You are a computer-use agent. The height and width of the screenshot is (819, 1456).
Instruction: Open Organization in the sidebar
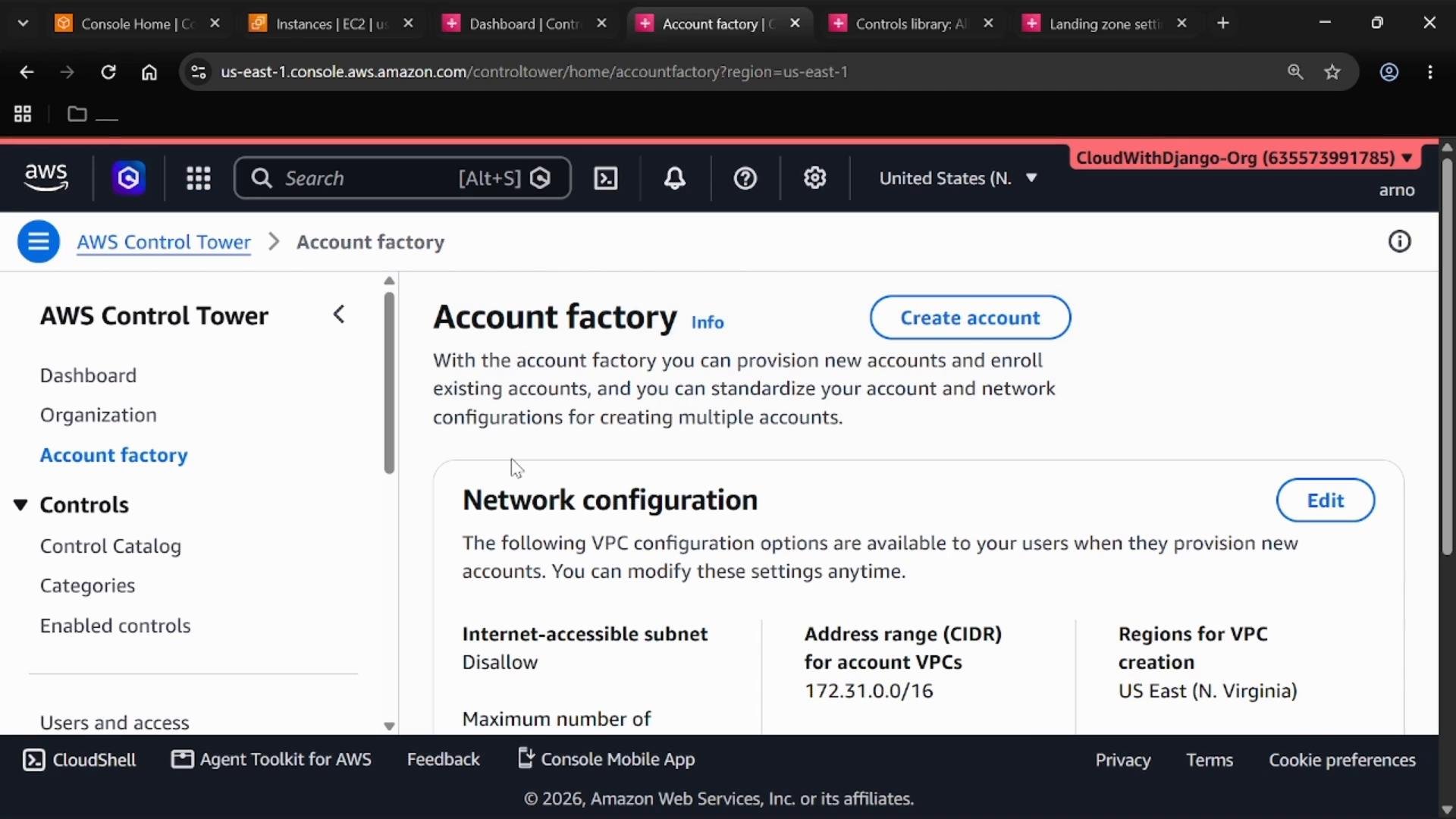coord(99,415)
